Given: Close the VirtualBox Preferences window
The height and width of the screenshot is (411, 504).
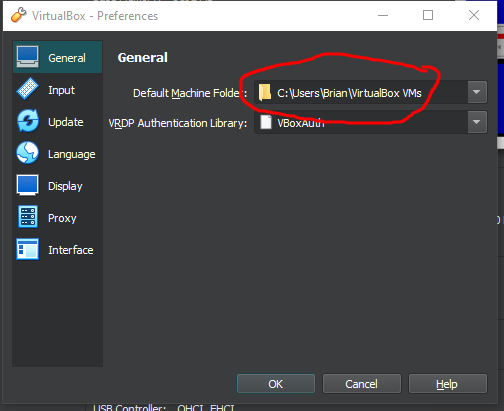Looking at the screenshot, I should pyautogui.click(x=474, y=15).
